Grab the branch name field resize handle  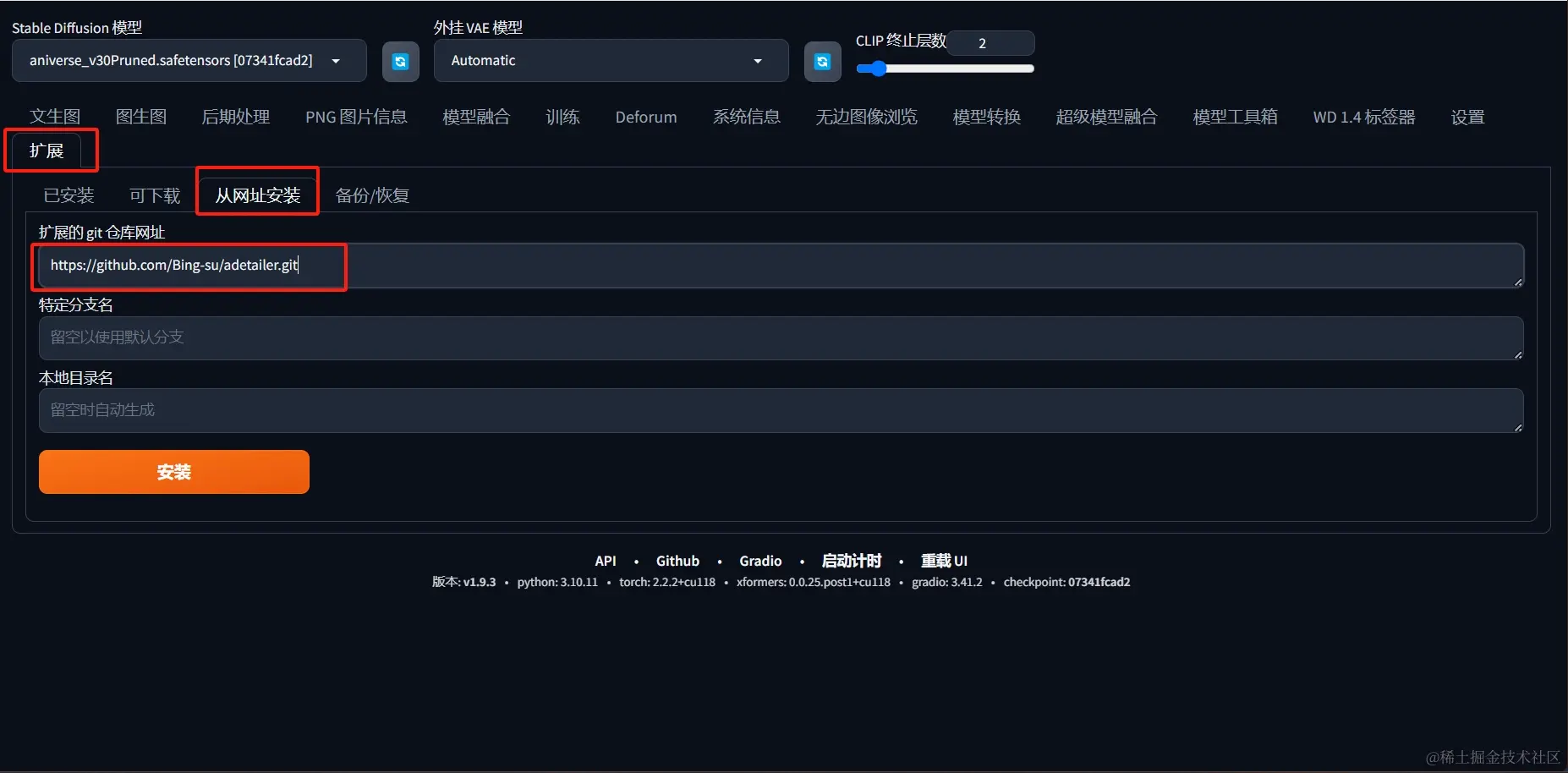[x=1518, y=355]
